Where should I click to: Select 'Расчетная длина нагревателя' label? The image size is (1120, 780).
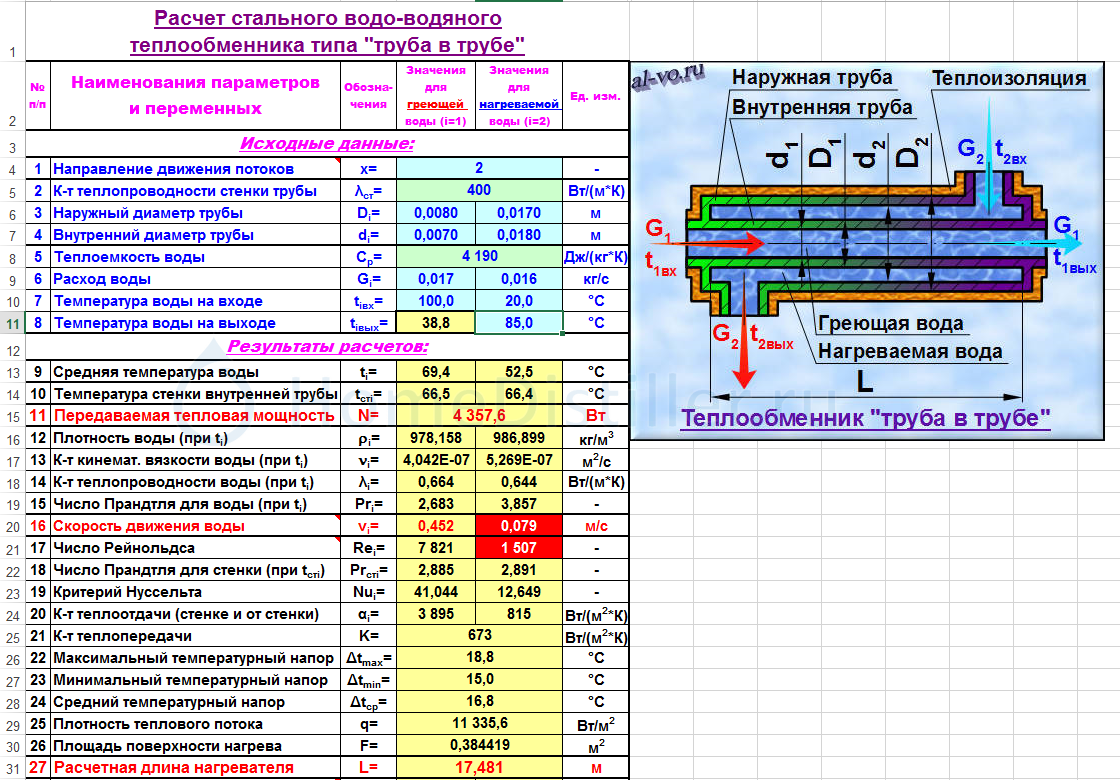174,768
